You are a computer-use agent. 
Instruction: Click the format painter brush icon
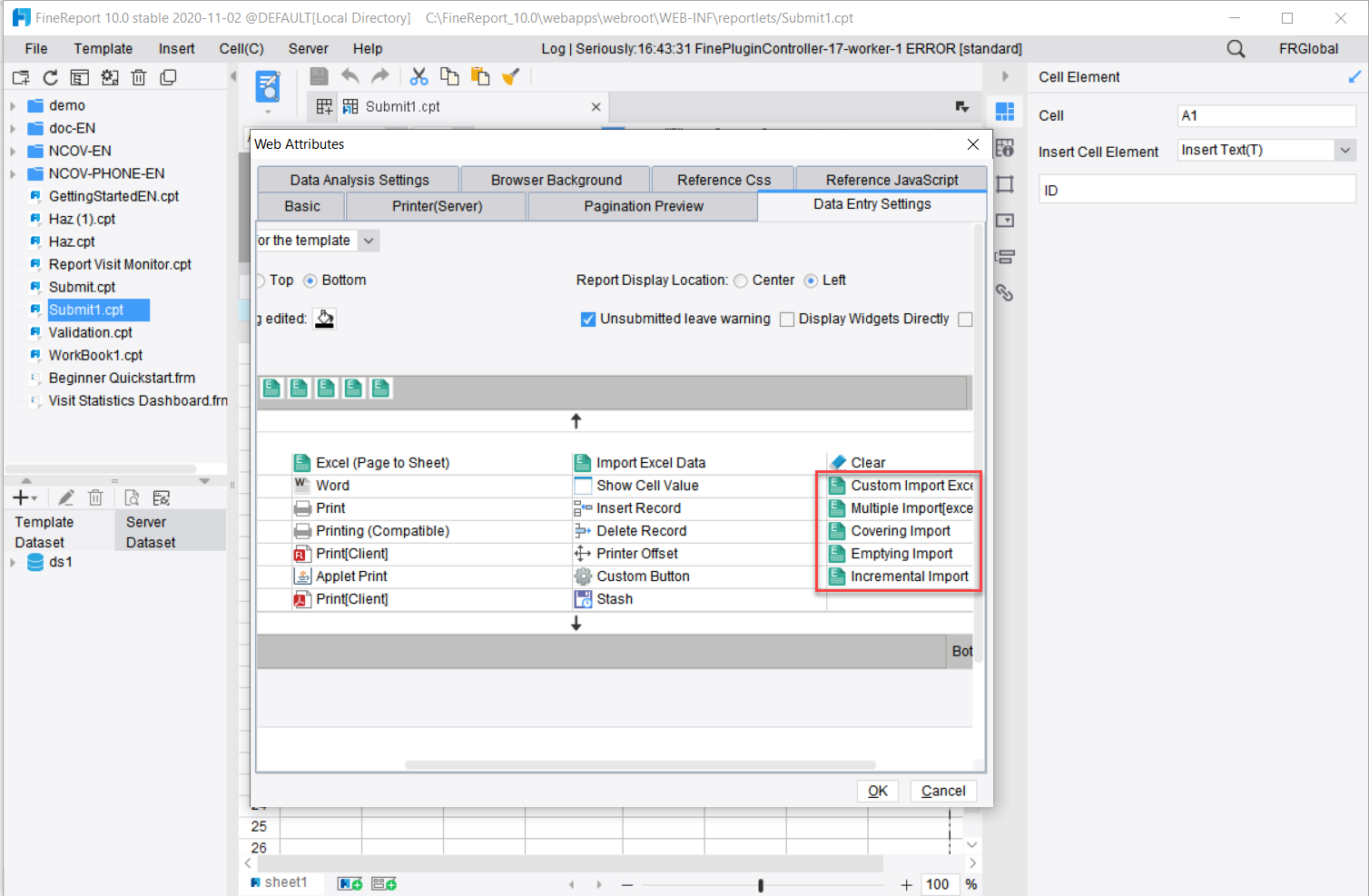(511, 77)
